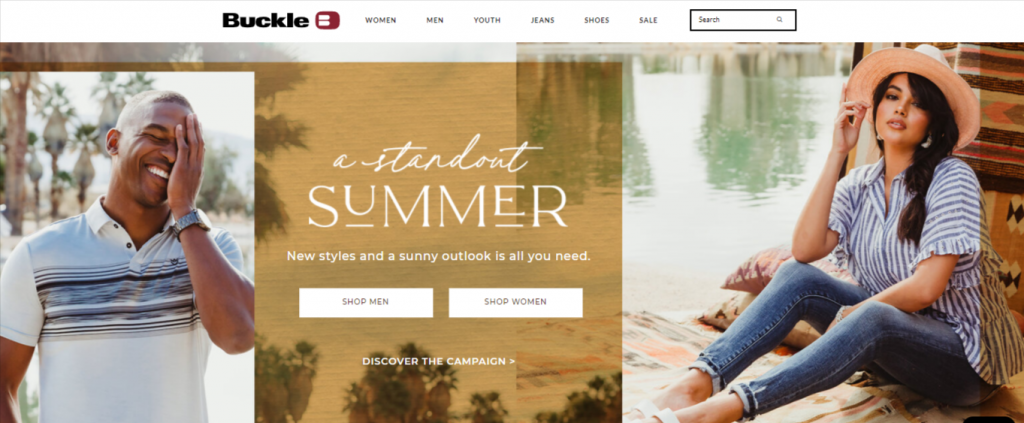This screenshot has width=1024, height=423.
Task: Click the 'New styles and a sunny outlook' tagline
Action: click(x=438, y=256)
